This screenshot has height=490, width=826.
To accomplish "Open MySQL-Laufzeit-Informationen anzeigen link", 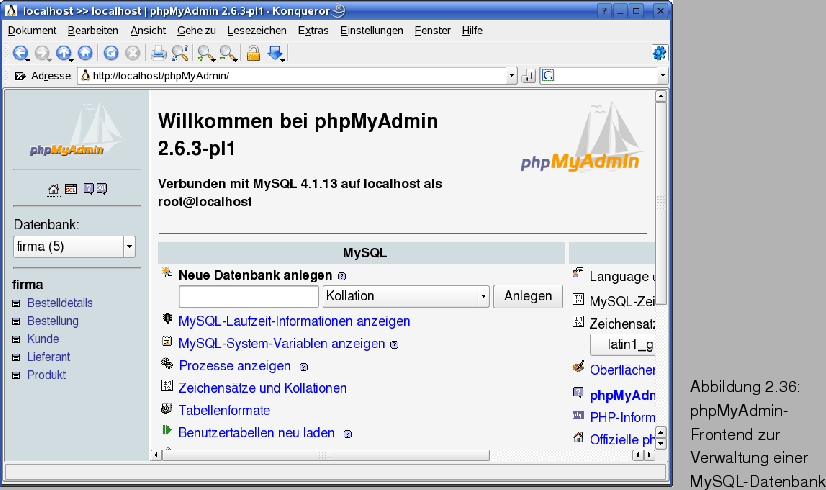I will click(294, 321).
